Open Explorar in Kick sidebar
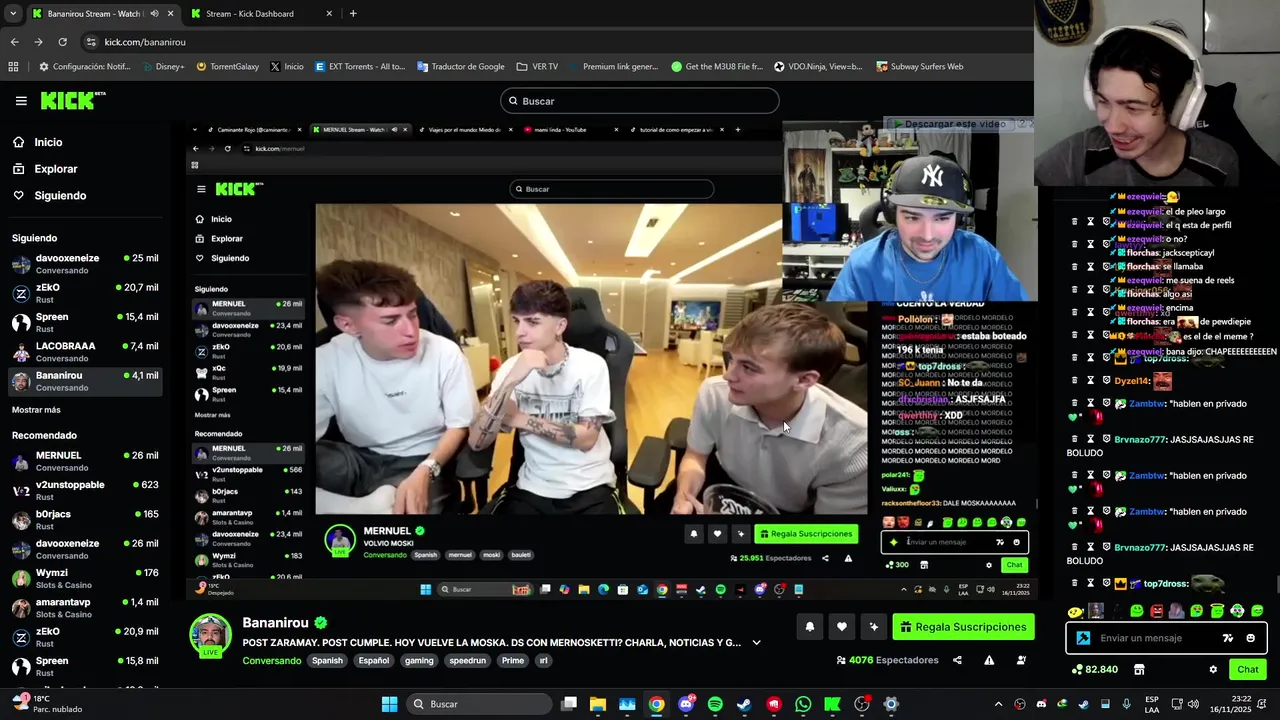 pos(55,169)
